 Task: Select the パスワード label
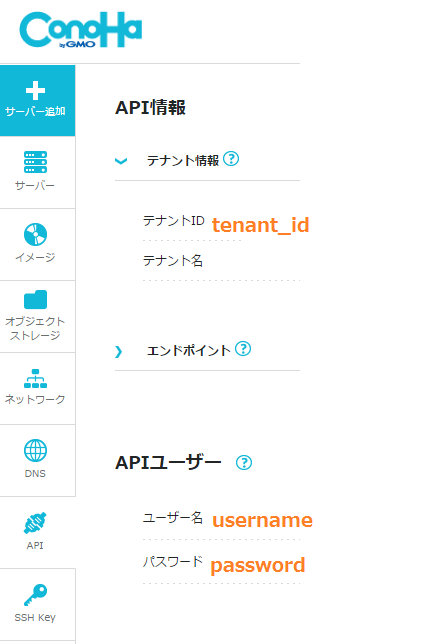click(x=172, y=561)
